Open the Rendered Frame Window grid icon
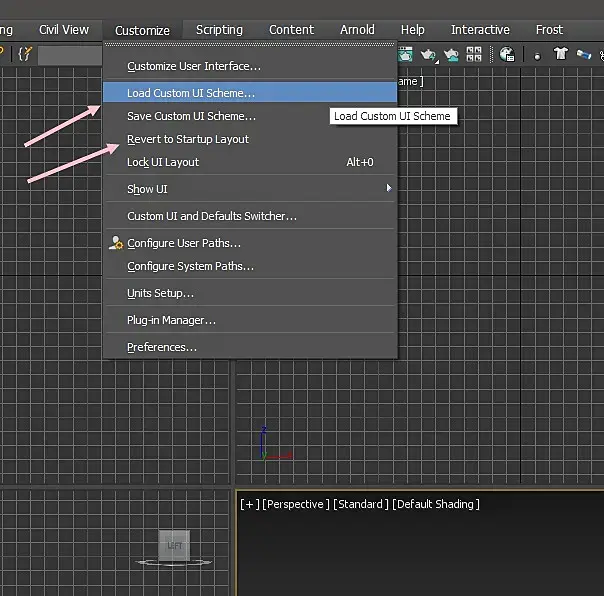 point(474,54)
